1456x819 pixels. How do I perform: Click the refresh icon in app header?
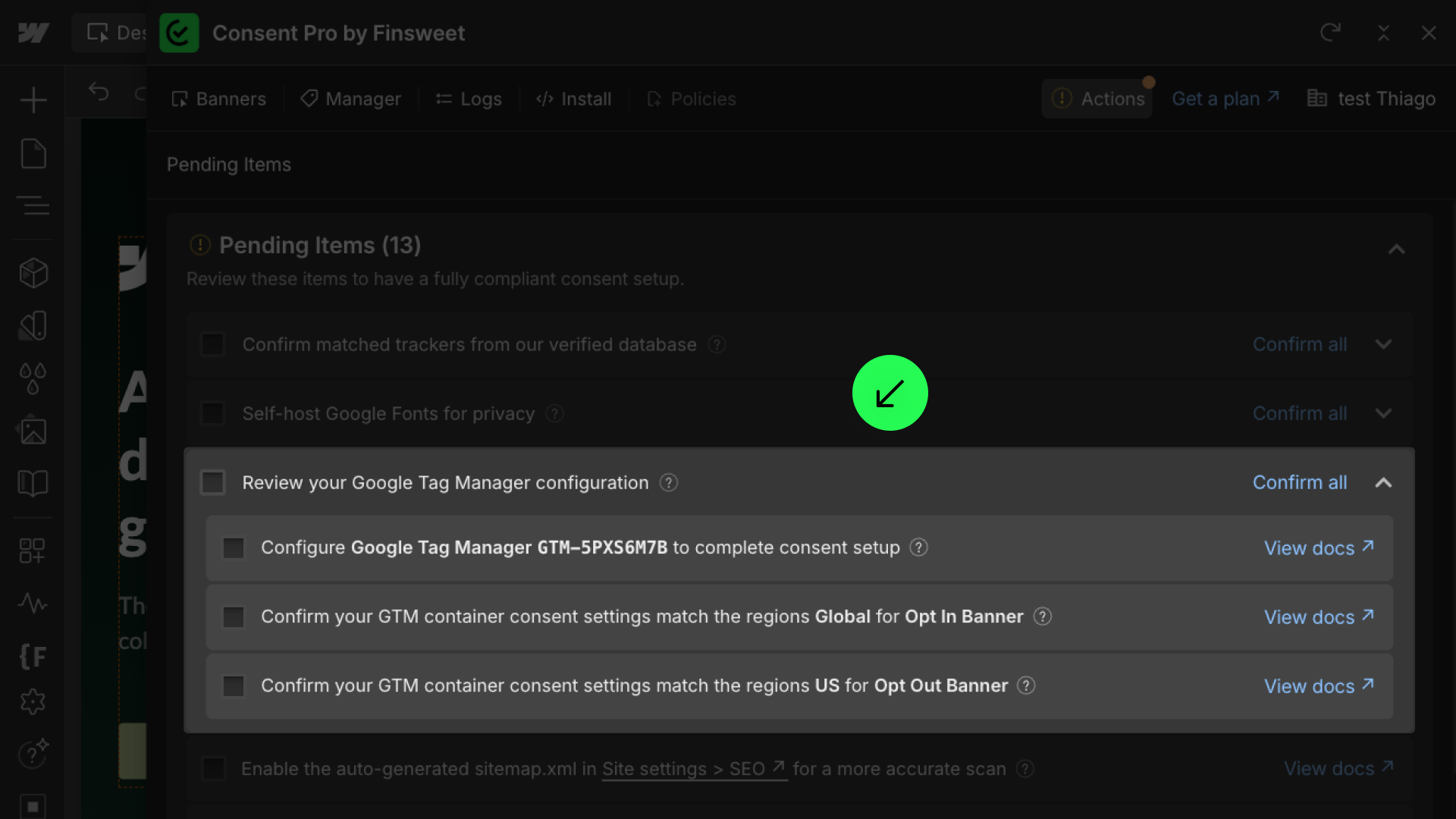click(1330, 33)
